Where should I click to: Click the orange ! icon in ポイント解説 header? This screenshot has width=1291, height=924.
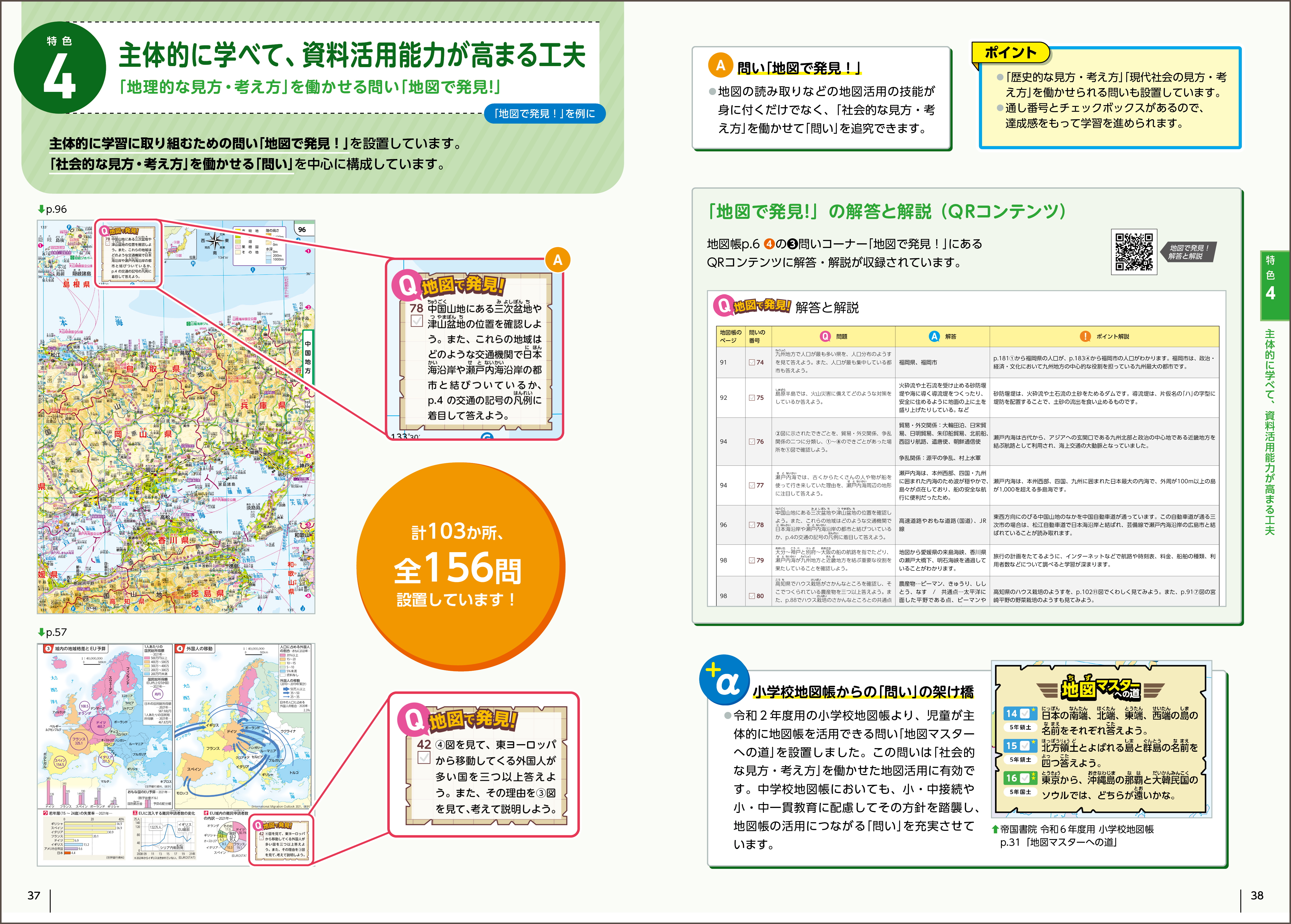(x=1086, y=336)
